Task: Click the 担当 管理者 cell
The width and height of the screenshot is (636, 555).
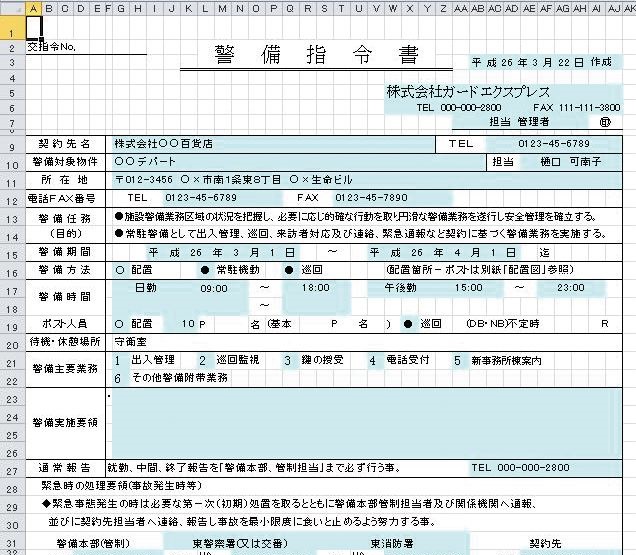Action: (x=519, y=122)
